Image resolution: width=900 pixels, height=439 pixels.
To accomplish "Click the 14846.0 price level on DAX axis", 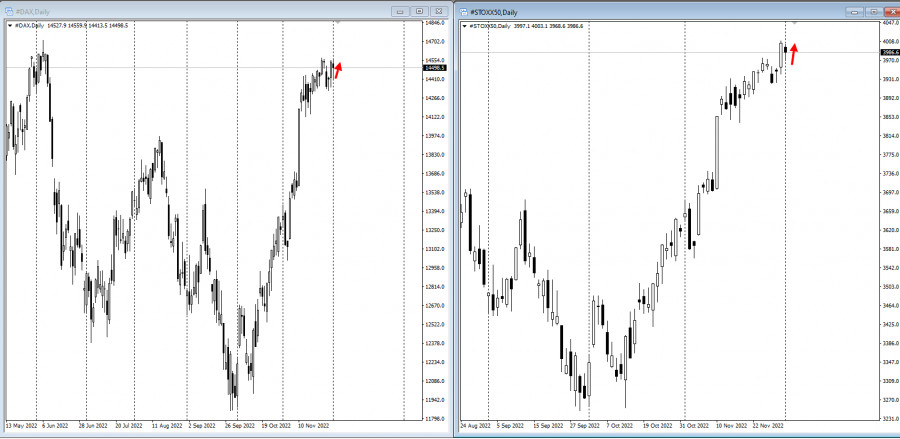I will [435, 22].
